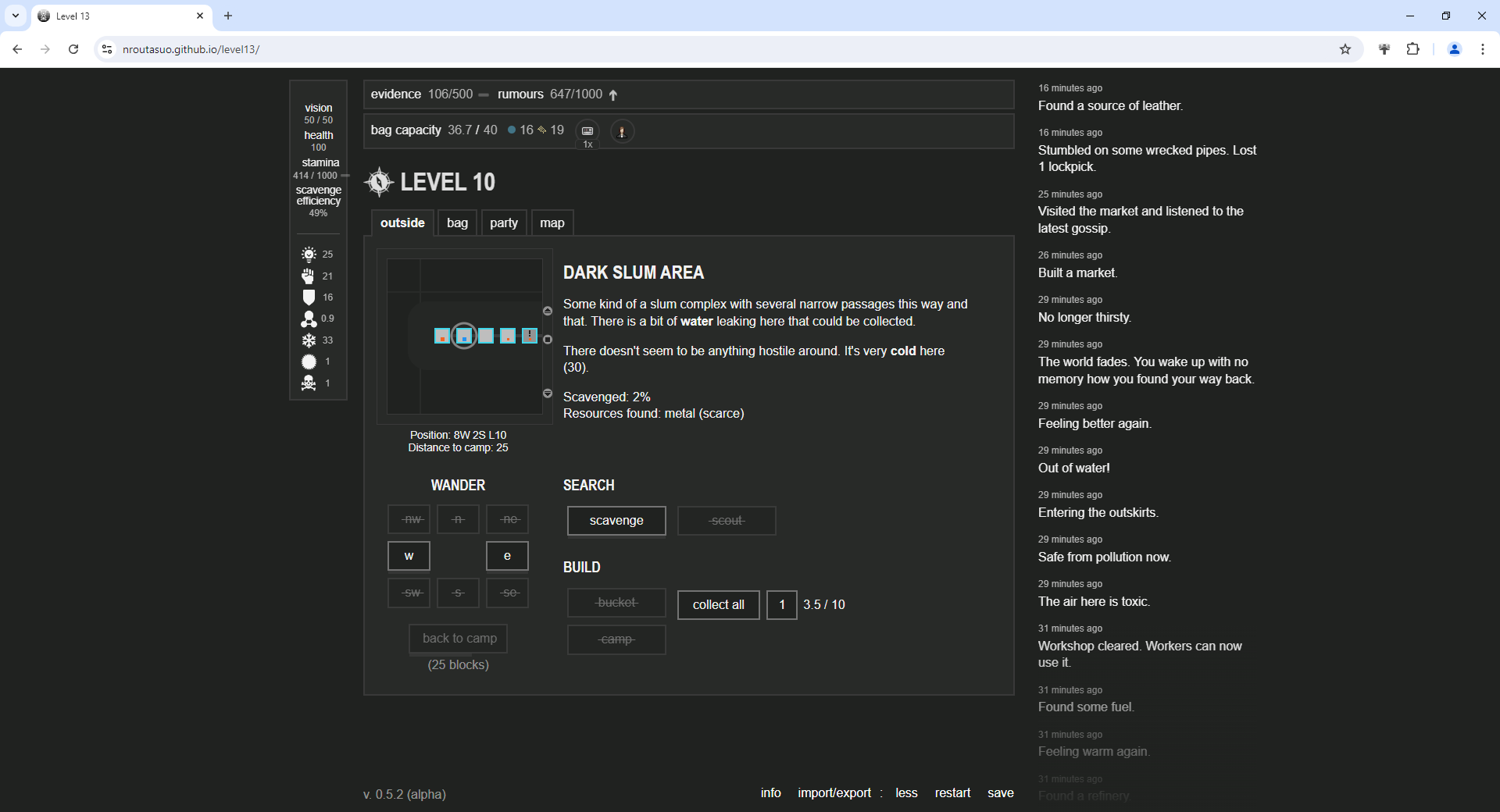Open the map tab
This screenshot has height=812, width=1500.
point(552,223)
